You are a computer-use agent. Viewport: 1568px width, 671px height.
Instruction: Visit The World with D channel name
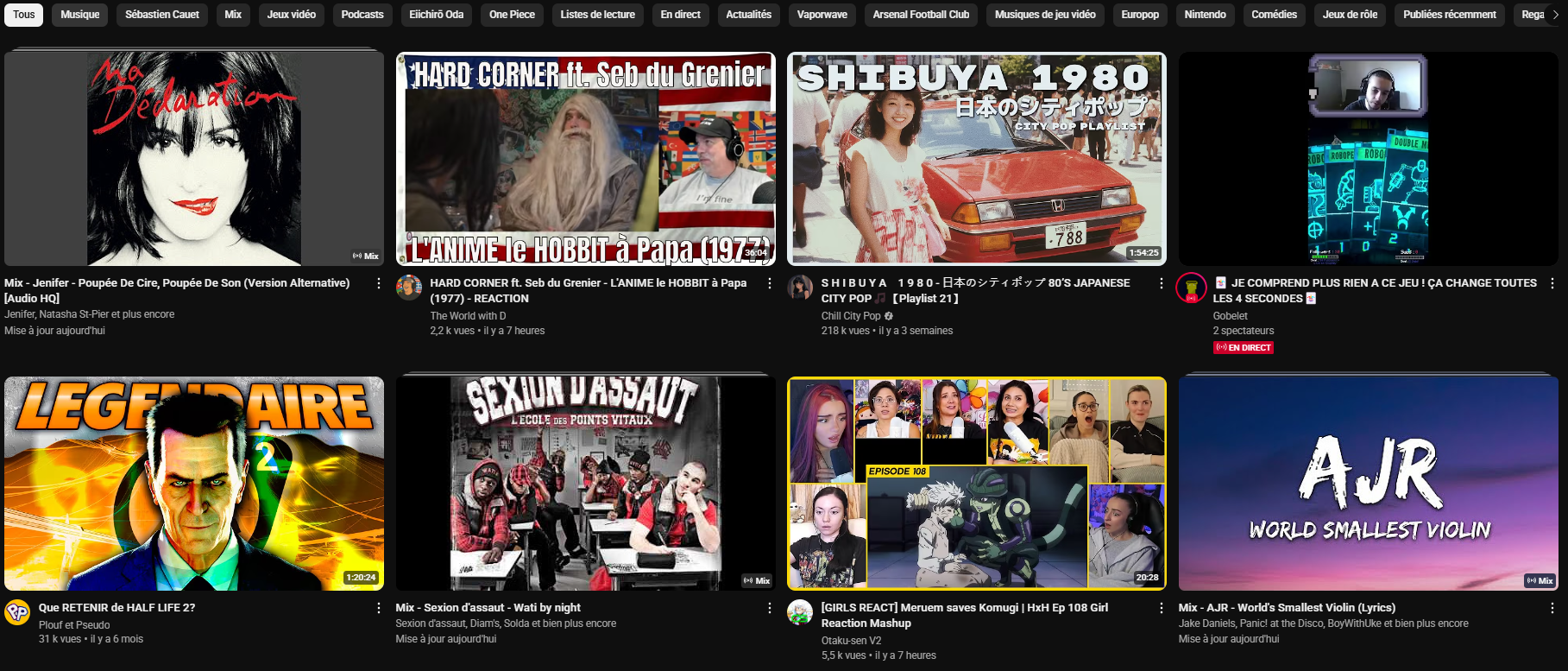click(468, 316)
